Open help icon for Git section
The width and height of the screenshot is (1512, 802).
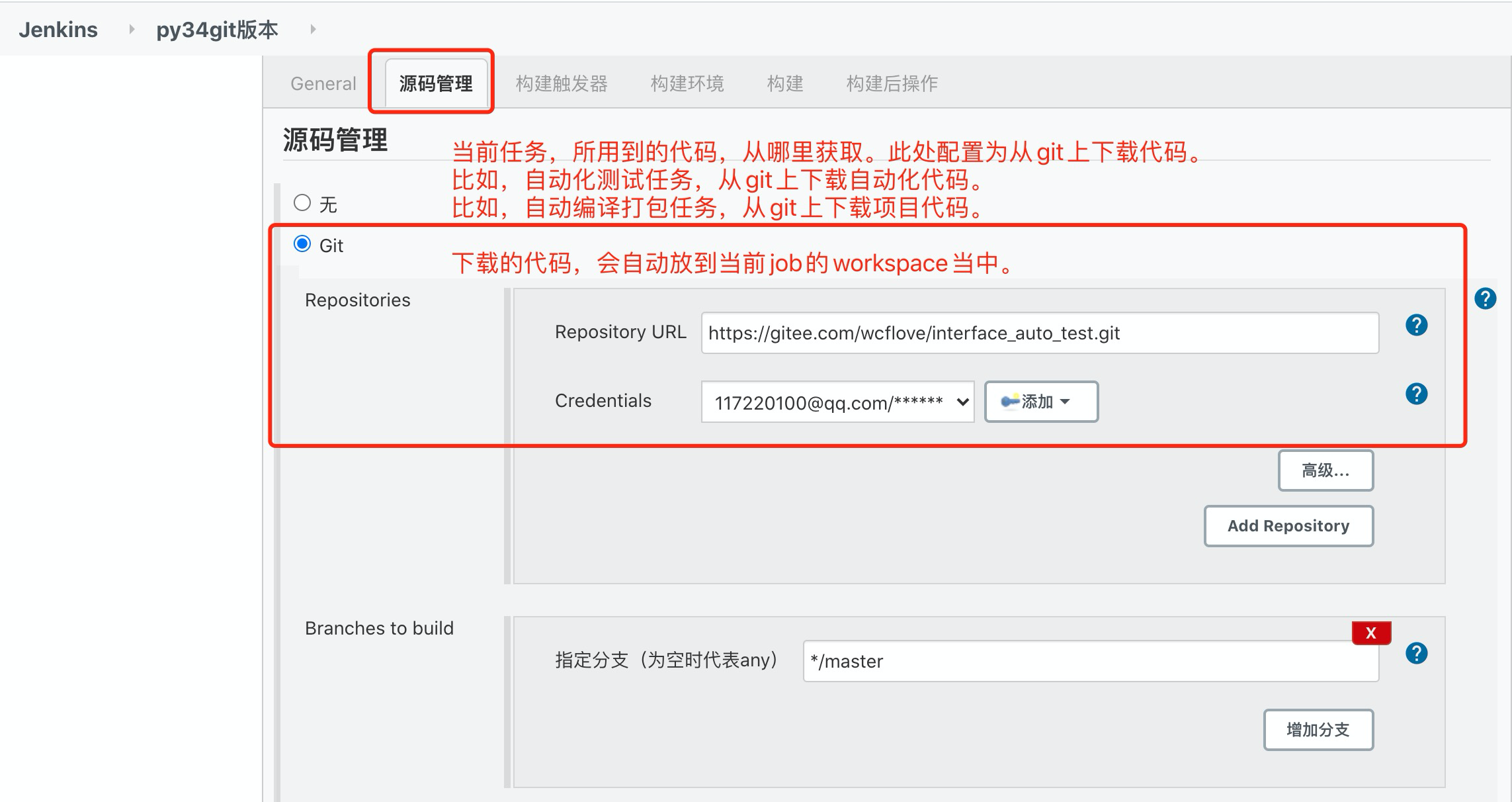point(1485,298)
